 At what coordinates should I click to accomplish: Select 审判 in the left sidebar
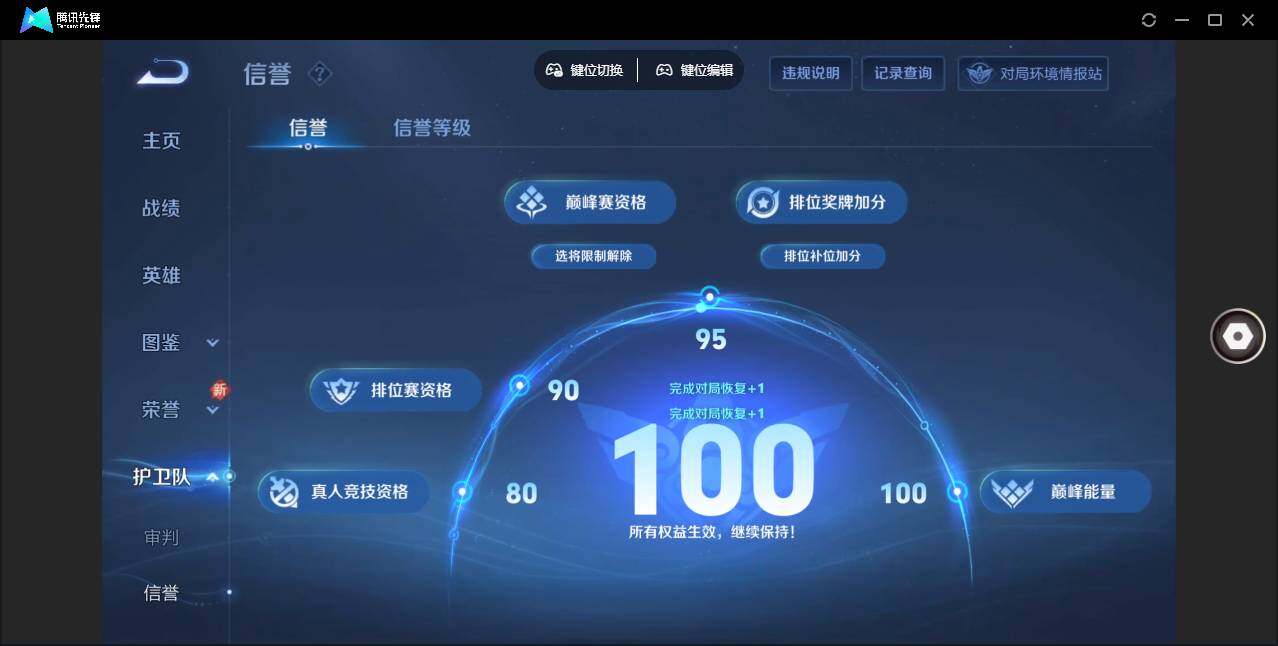pos(162,538)
